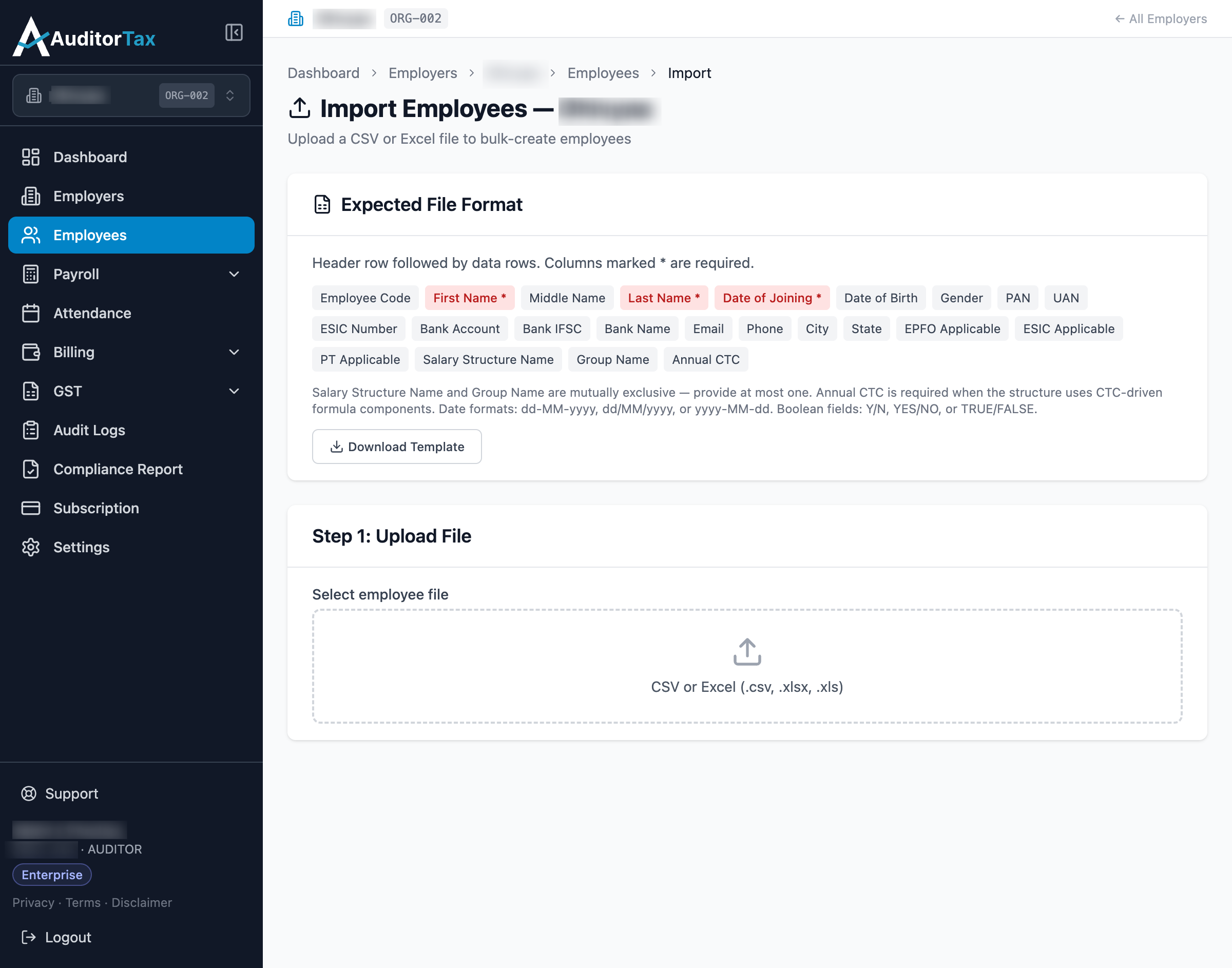Click the Salary Structure Name column chip
Viewport: 1232px width, 968px height.
pyautogui.click(x=488, y=359)
